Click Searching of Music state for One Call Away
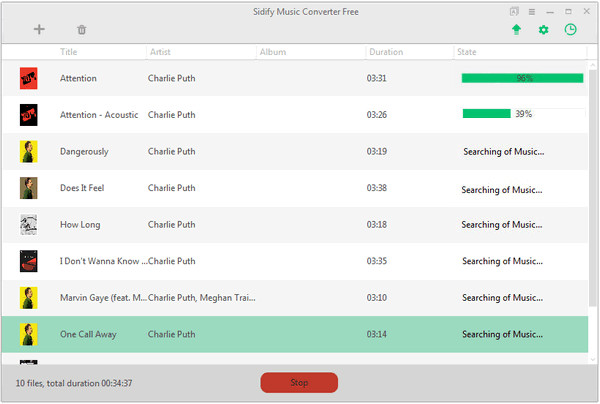This screenshot has width=600, height=404. coord(502,335)
